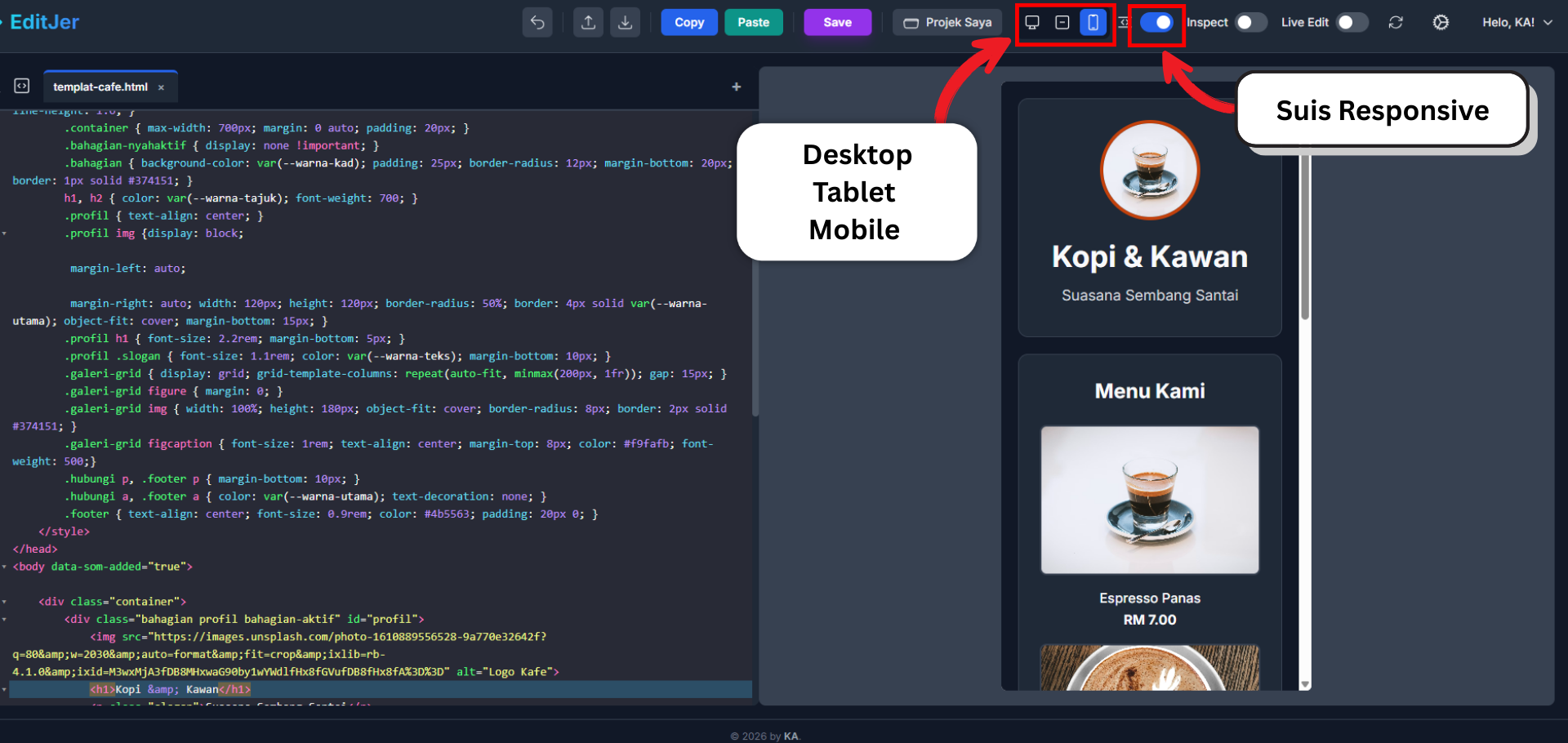Click the </style> closing tag line
Viewport: 1568px width, 743px height.
click(64, 532)
